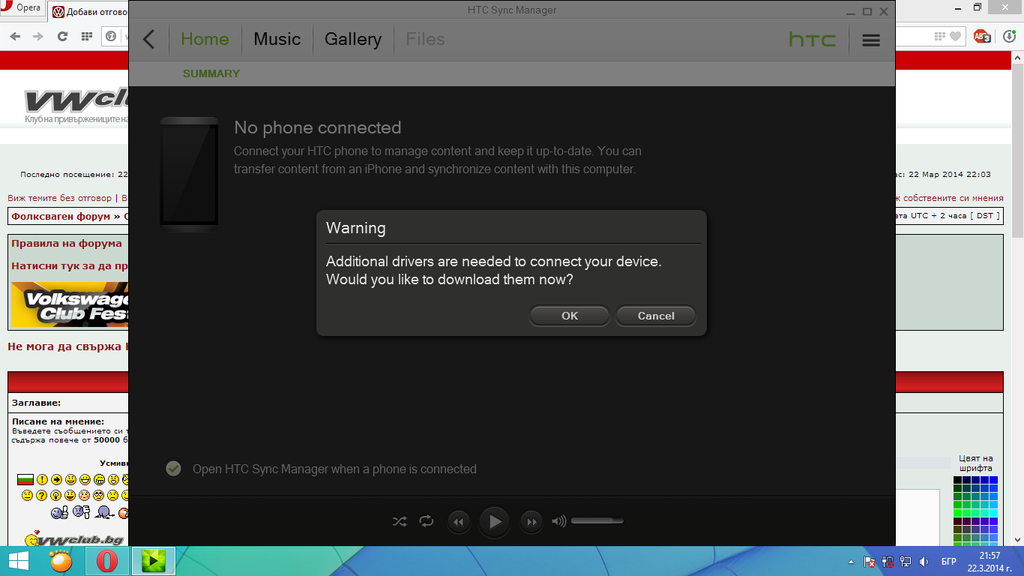Screen dimensions: 1024x576
Task: Insert the thumbs-down blue emoticon
Action: click(82, 511)
